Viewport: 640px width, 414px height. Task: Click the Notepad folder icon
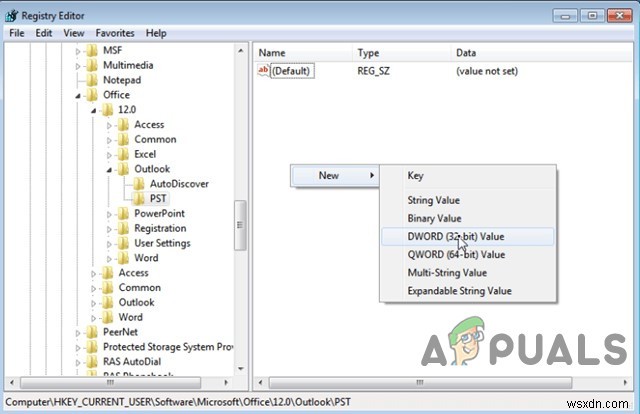click(x=92, y=80)
